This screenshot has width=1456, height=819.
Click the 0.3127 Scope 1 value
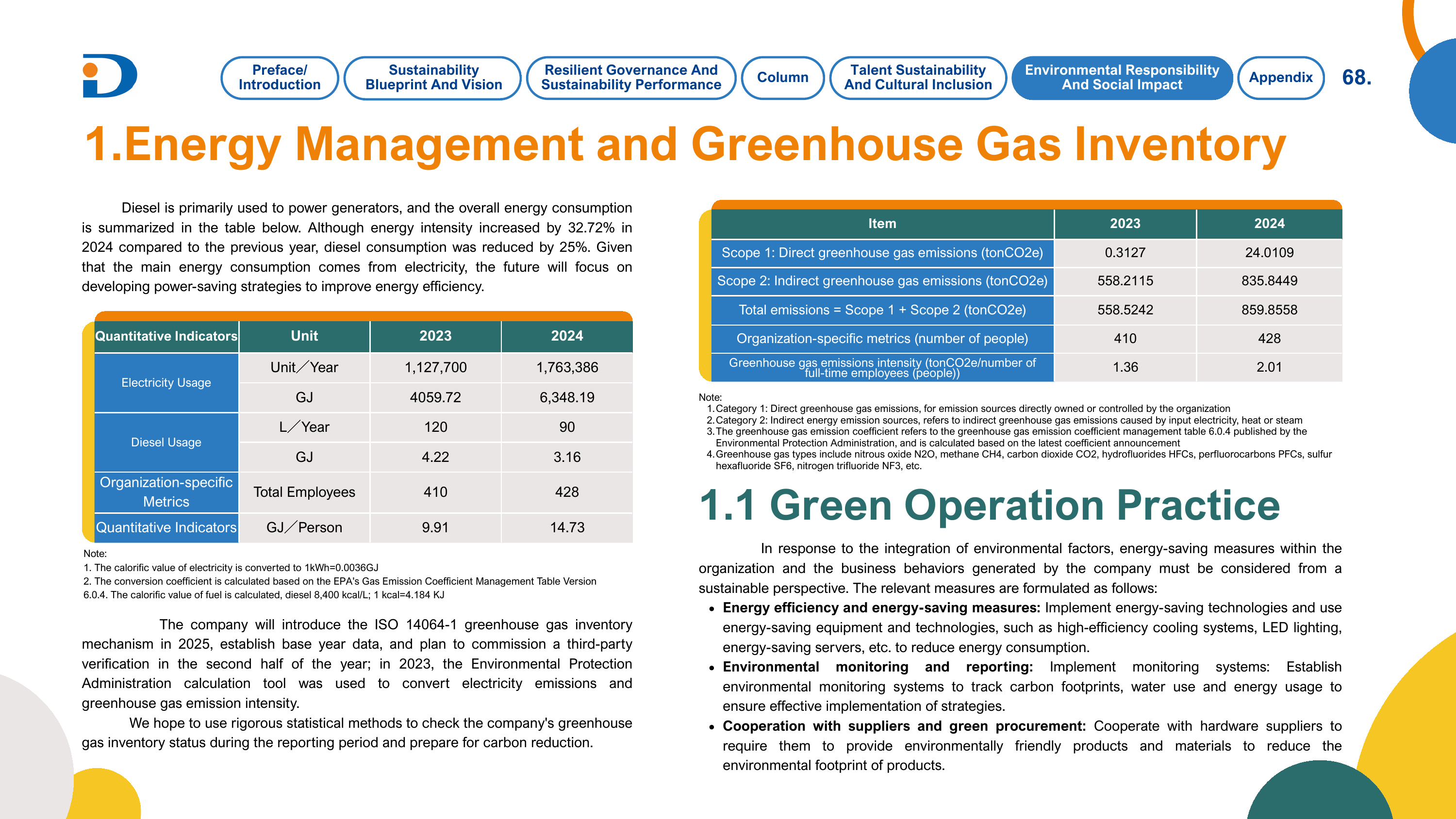click(x=1125, y=253)
